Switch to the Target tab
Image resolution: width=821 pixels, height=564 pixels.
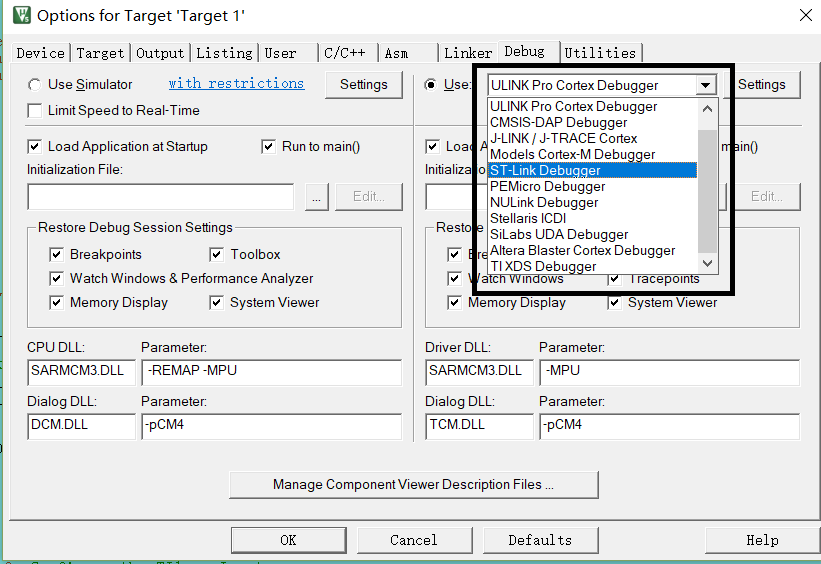100,53
